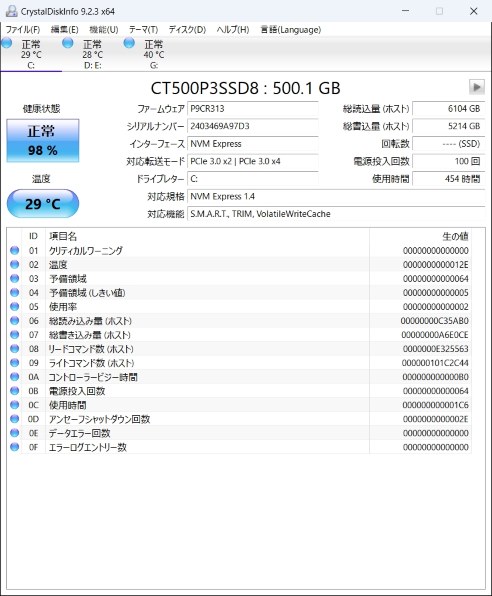Click the 29 °C temperature button
The image size is (492, 596).
click(43, 204)
